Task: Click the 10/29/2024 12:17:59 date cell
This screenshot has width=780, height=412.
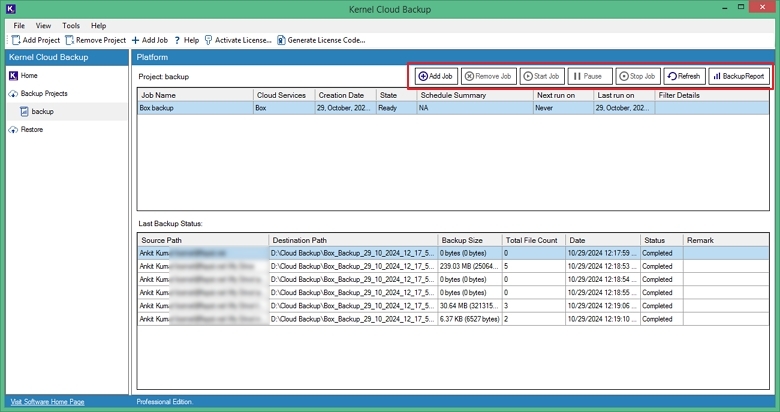Action: tap(603, 253)
